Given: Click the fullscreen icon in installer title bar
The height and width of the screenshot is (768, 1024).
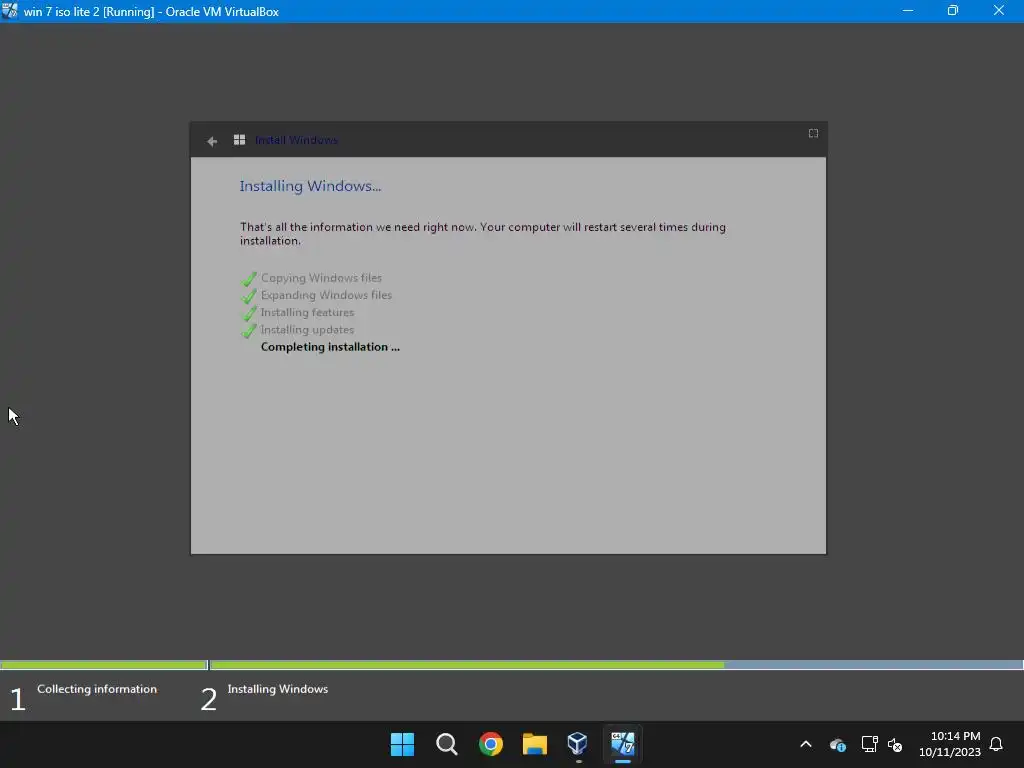Looking at the screenshot, I should tap(813, 133).
